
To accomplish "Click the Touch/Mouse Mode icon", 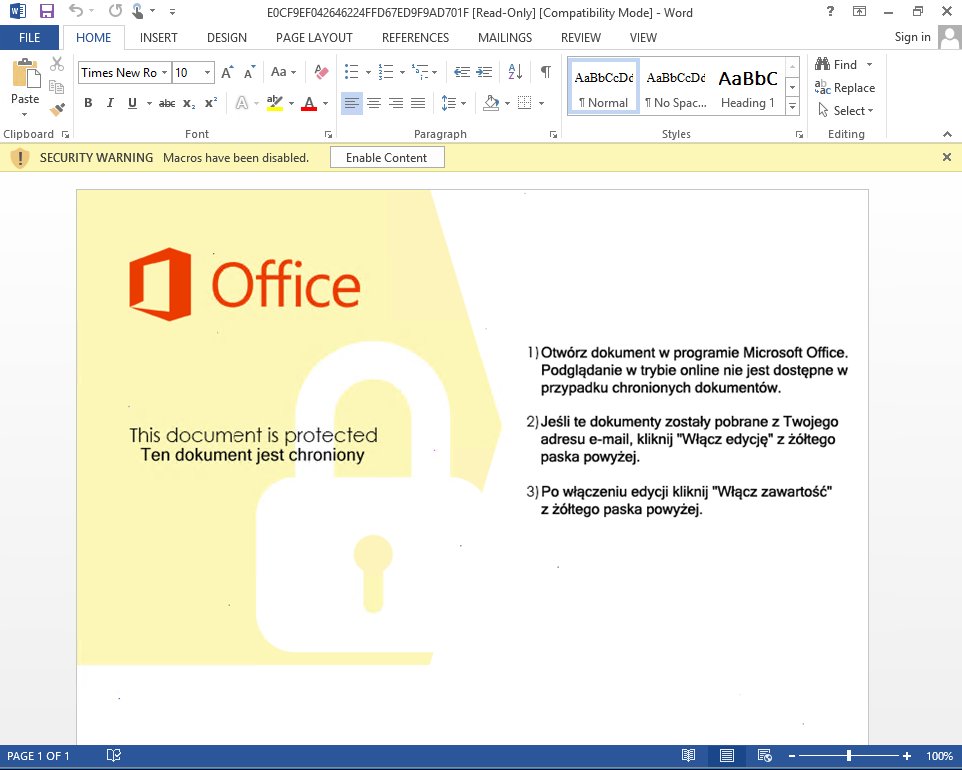I will click(x=138, y=11).
